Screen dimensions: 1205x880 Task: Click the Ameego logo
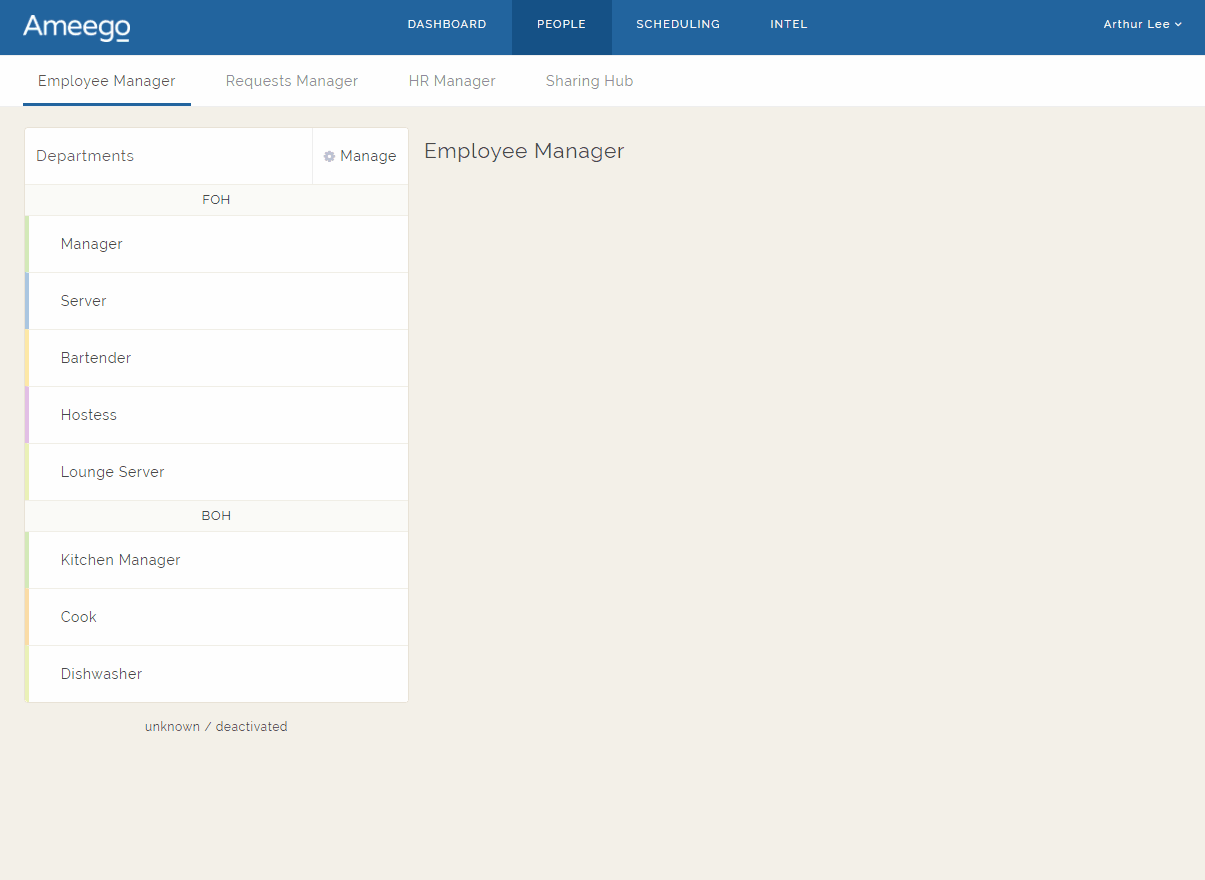76,28
